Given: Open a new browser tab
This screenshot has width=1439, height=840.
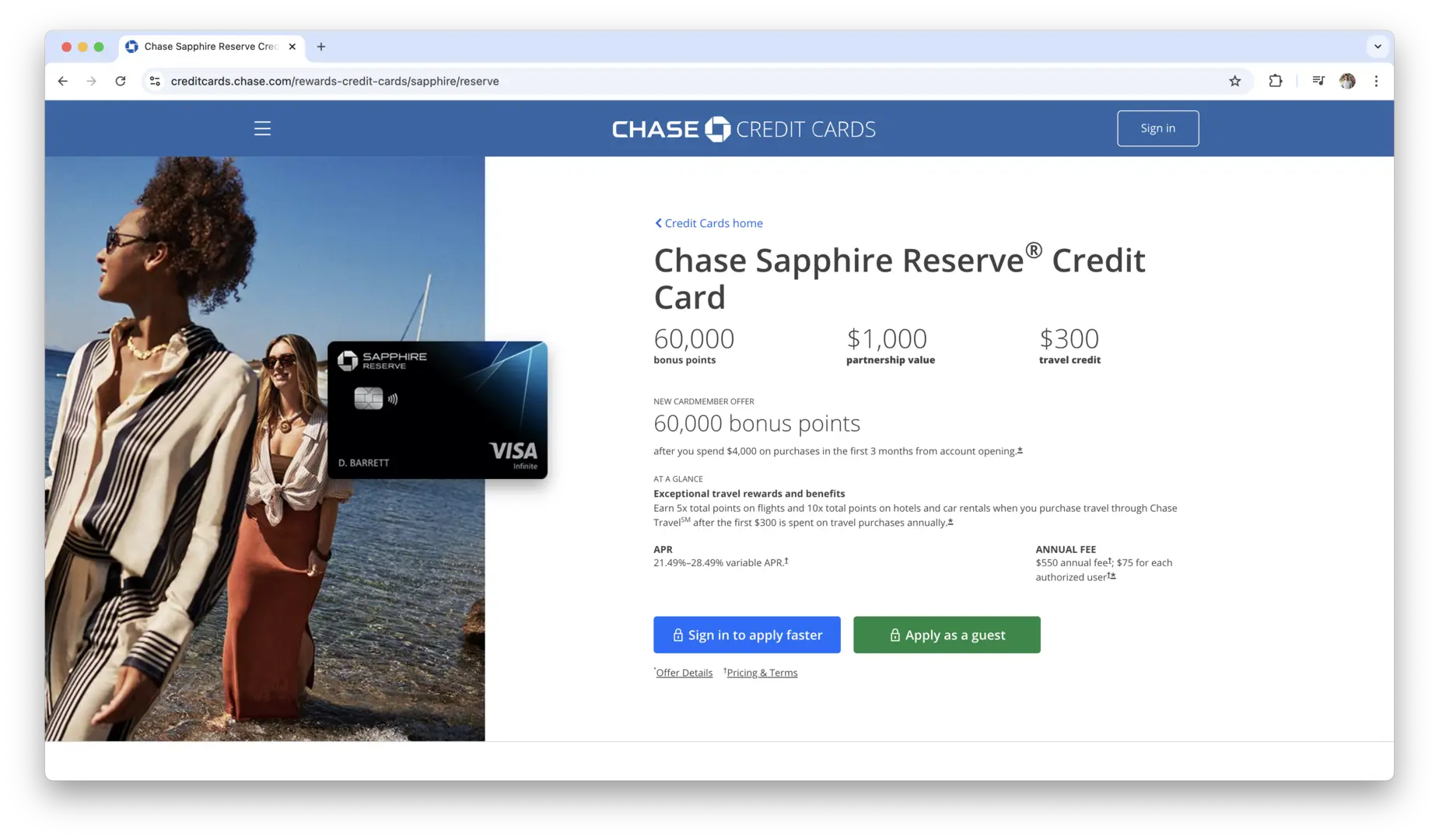Looking at the screenshot, I should 321,47.
